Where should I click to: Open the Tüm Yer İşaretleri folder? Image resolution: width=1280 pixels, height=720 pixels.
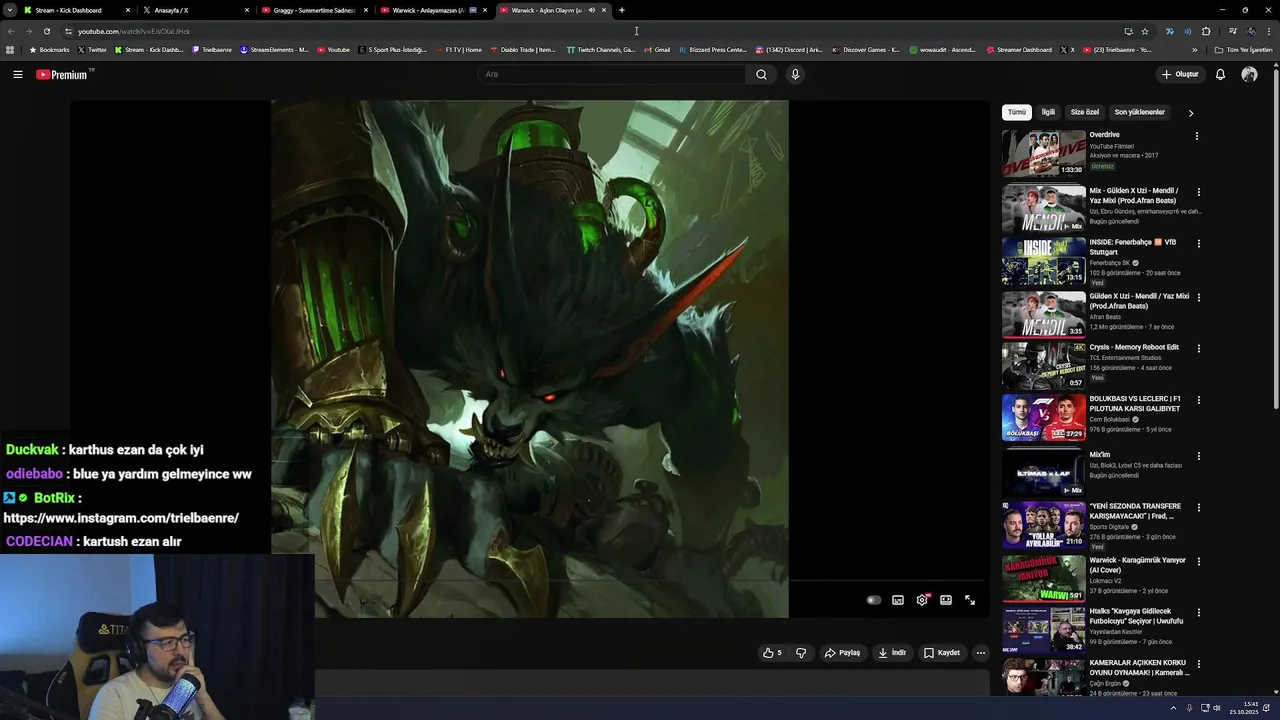coord(1243,50)
